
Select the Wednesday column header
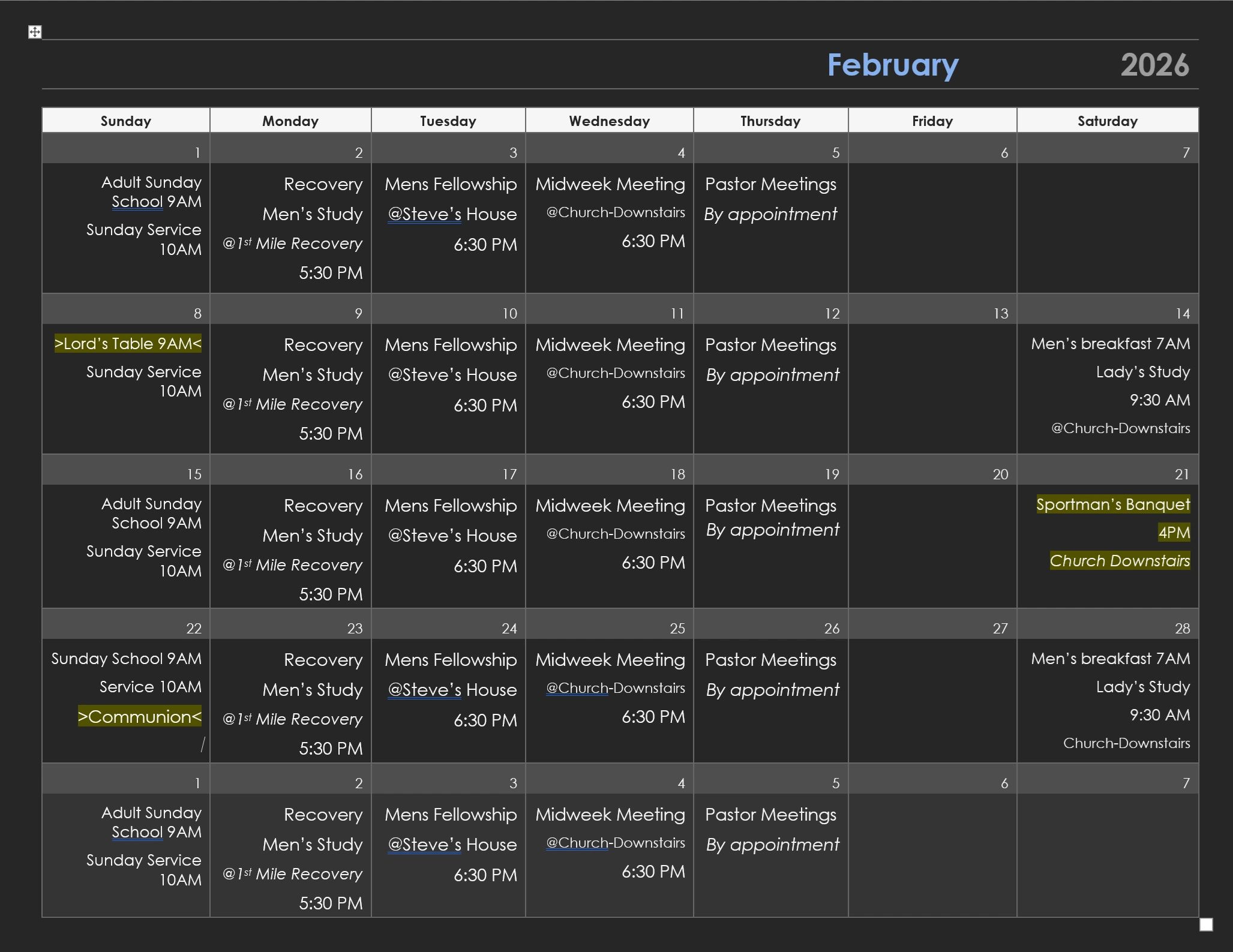tap(609, 121)
